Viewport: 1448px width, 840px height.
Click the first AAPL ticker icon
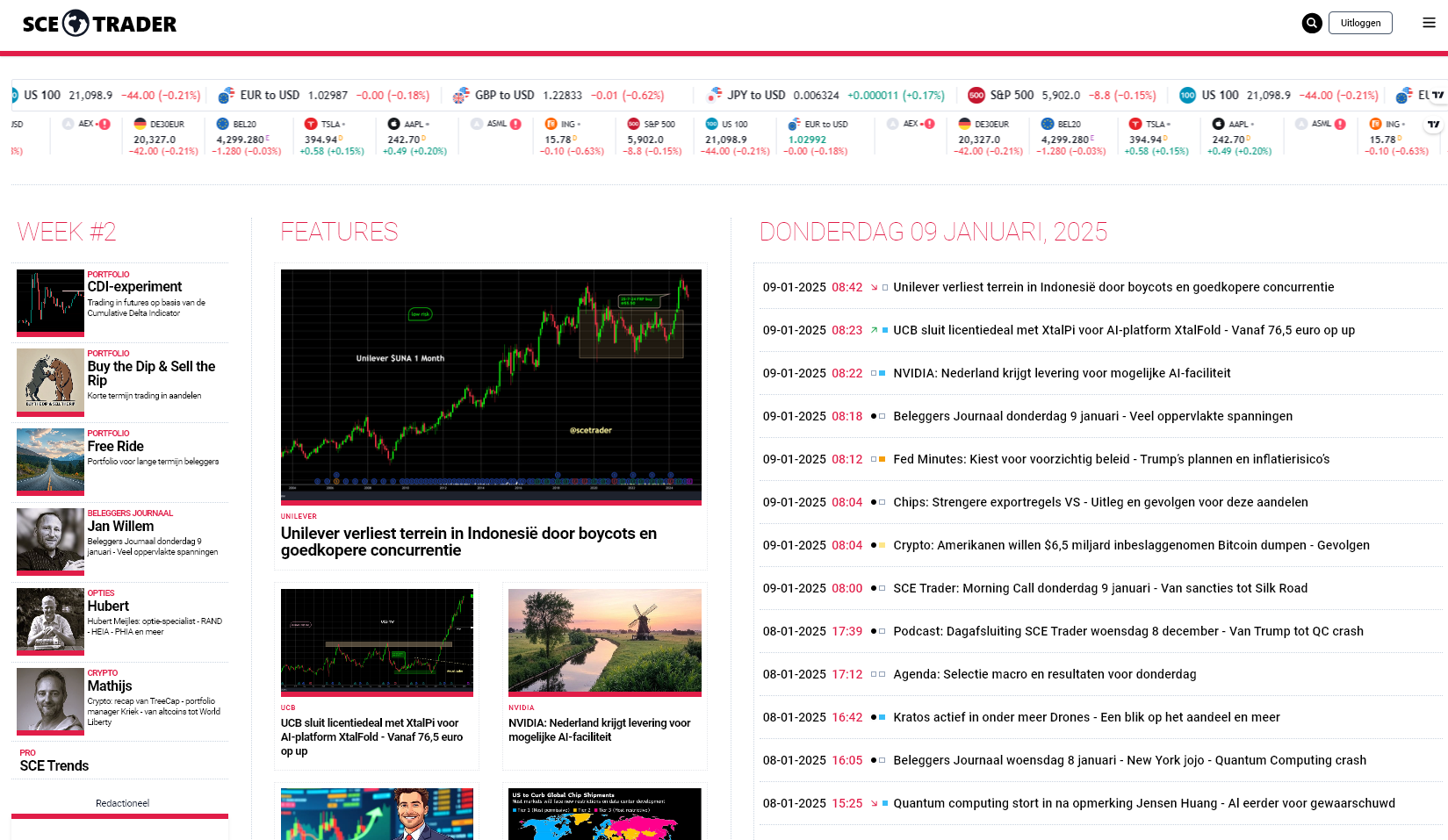pos(393,124)
